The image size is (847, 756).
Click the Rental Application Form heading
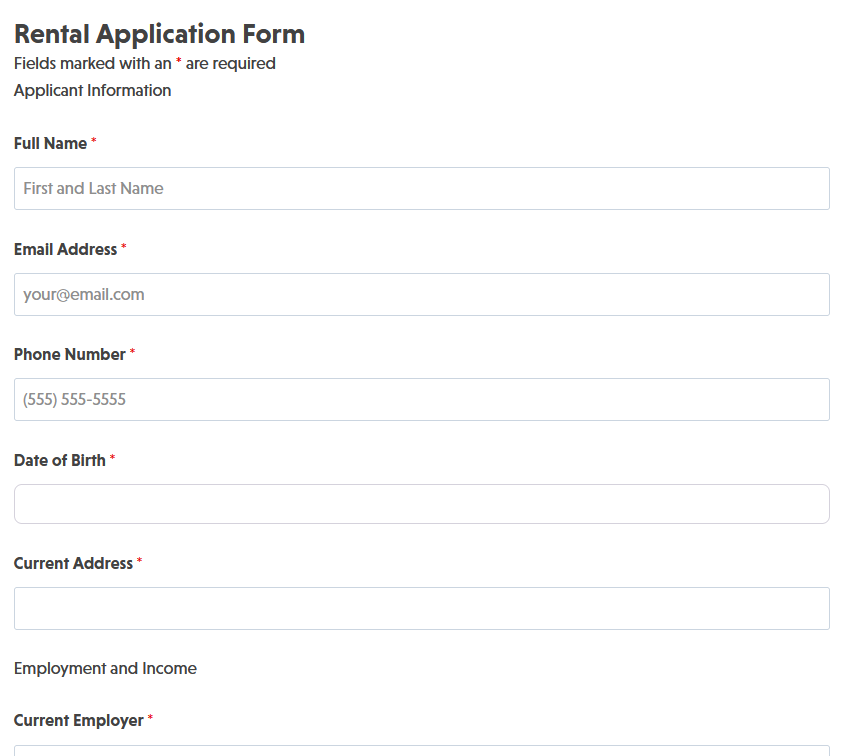[x=159, y=34]
